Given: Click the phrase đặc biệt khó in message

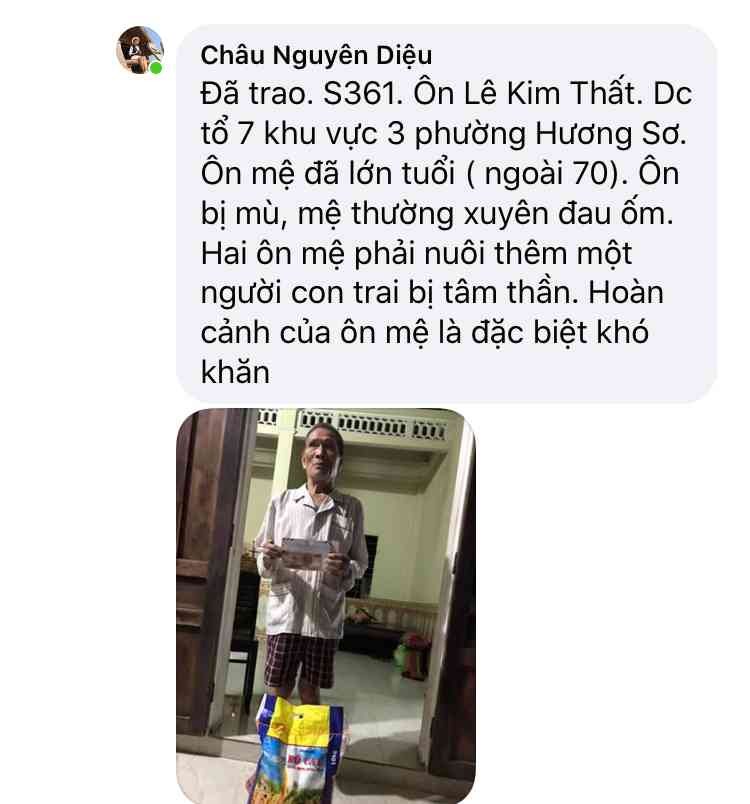Looking at the screenshot, I should point(560,333).
